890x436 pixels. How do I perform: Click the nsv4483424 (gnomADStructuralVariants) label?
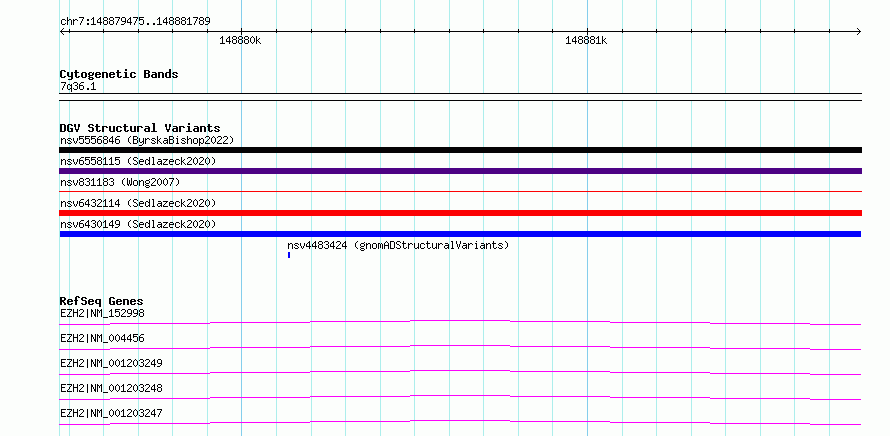(398, 245)
